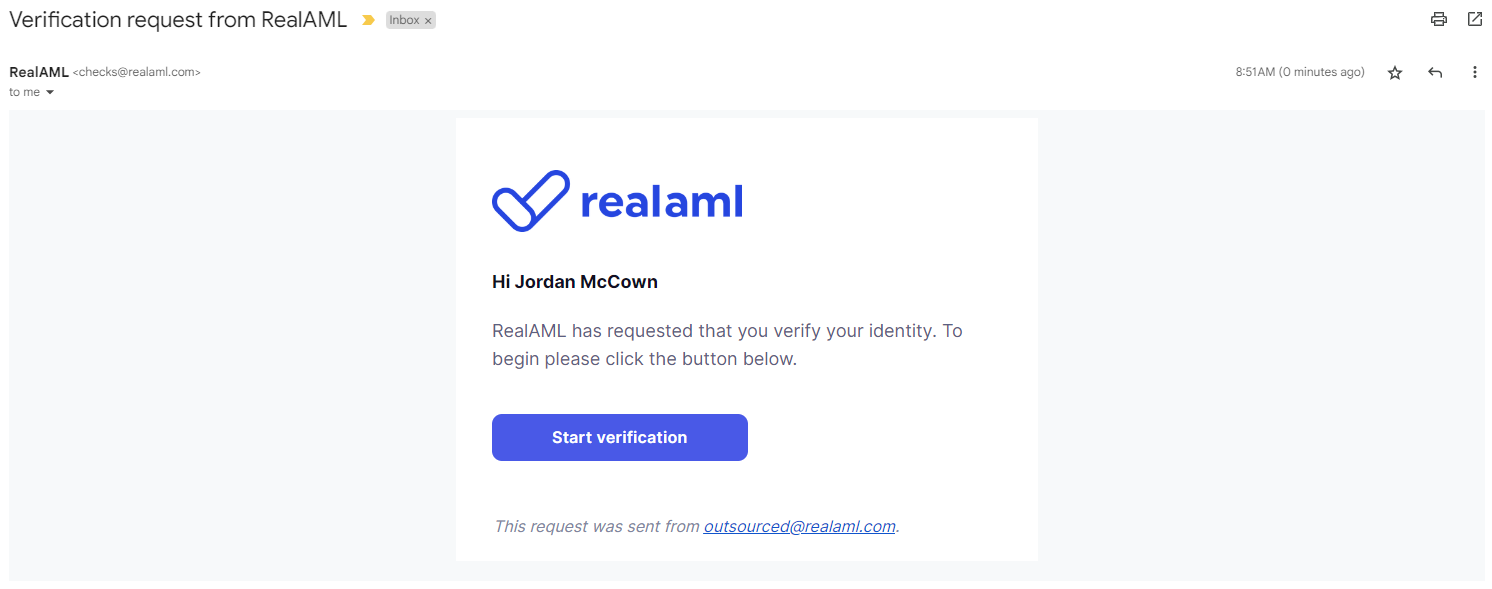1492x589 pixels.
Task: Click the Inbox label tag
Action: click(x=404, y=20)
